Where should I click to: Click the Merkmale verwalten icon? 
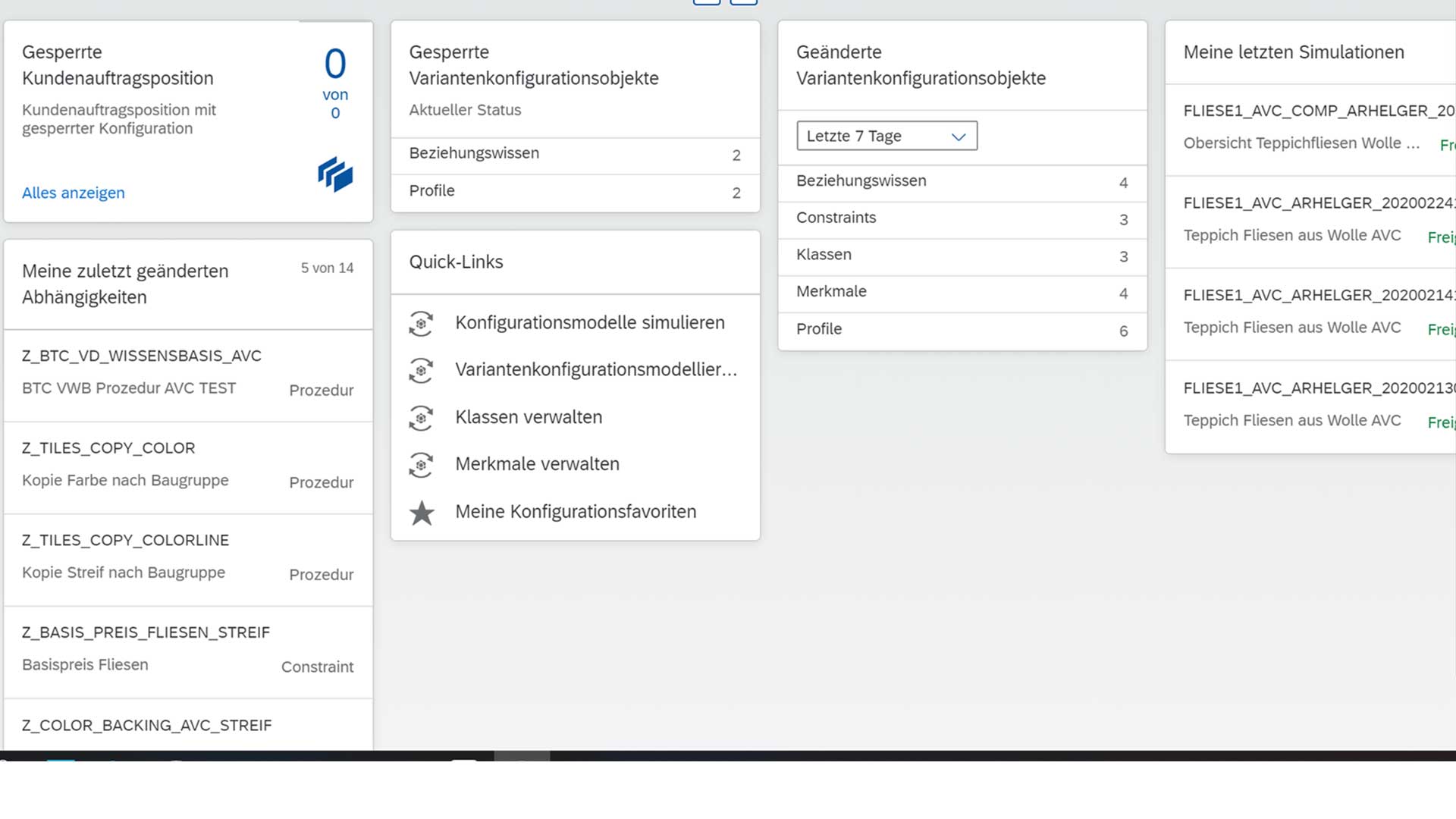point(421,465)
